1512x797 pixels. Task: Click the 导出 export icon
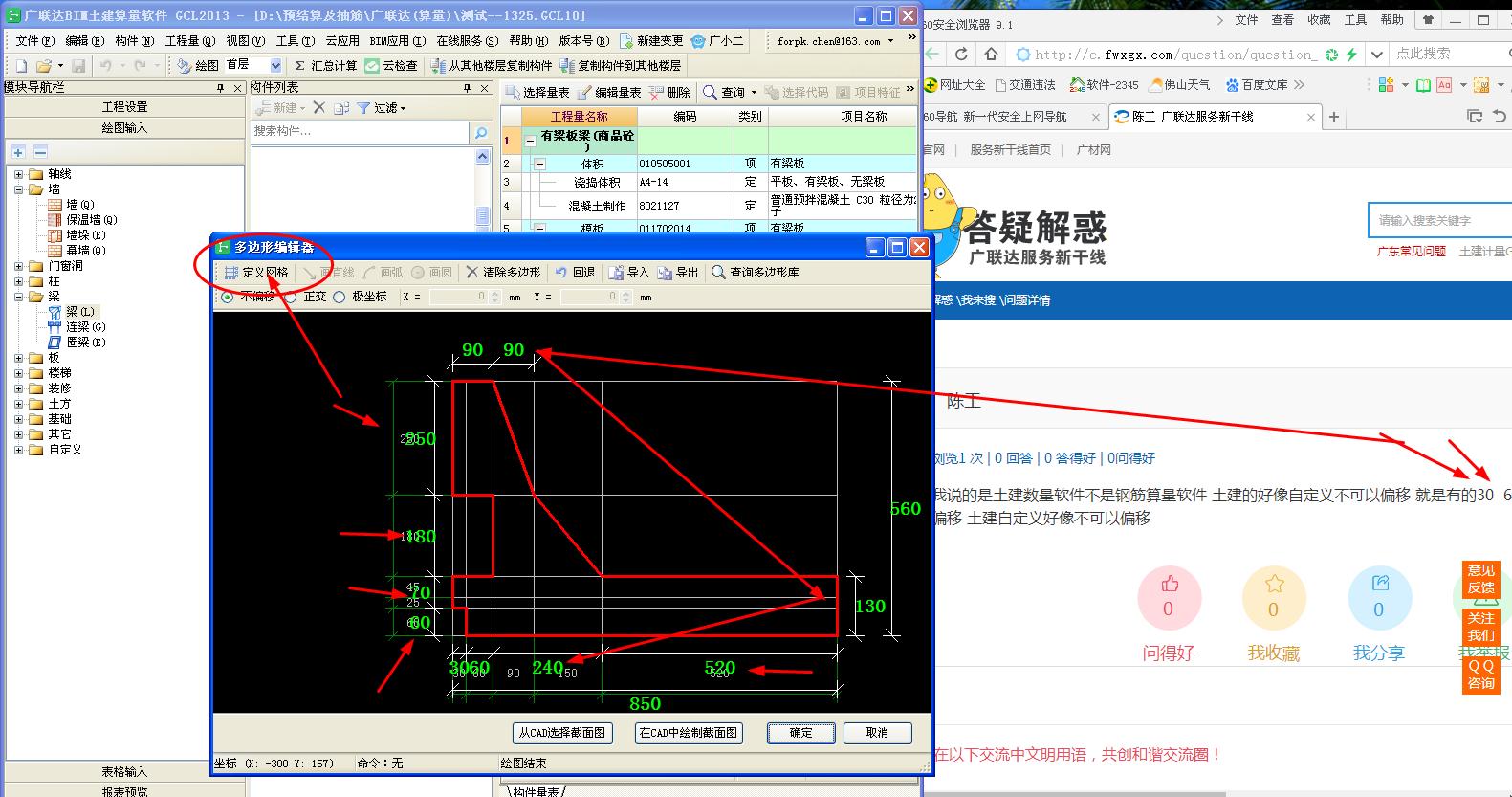[x=666, y=273]
